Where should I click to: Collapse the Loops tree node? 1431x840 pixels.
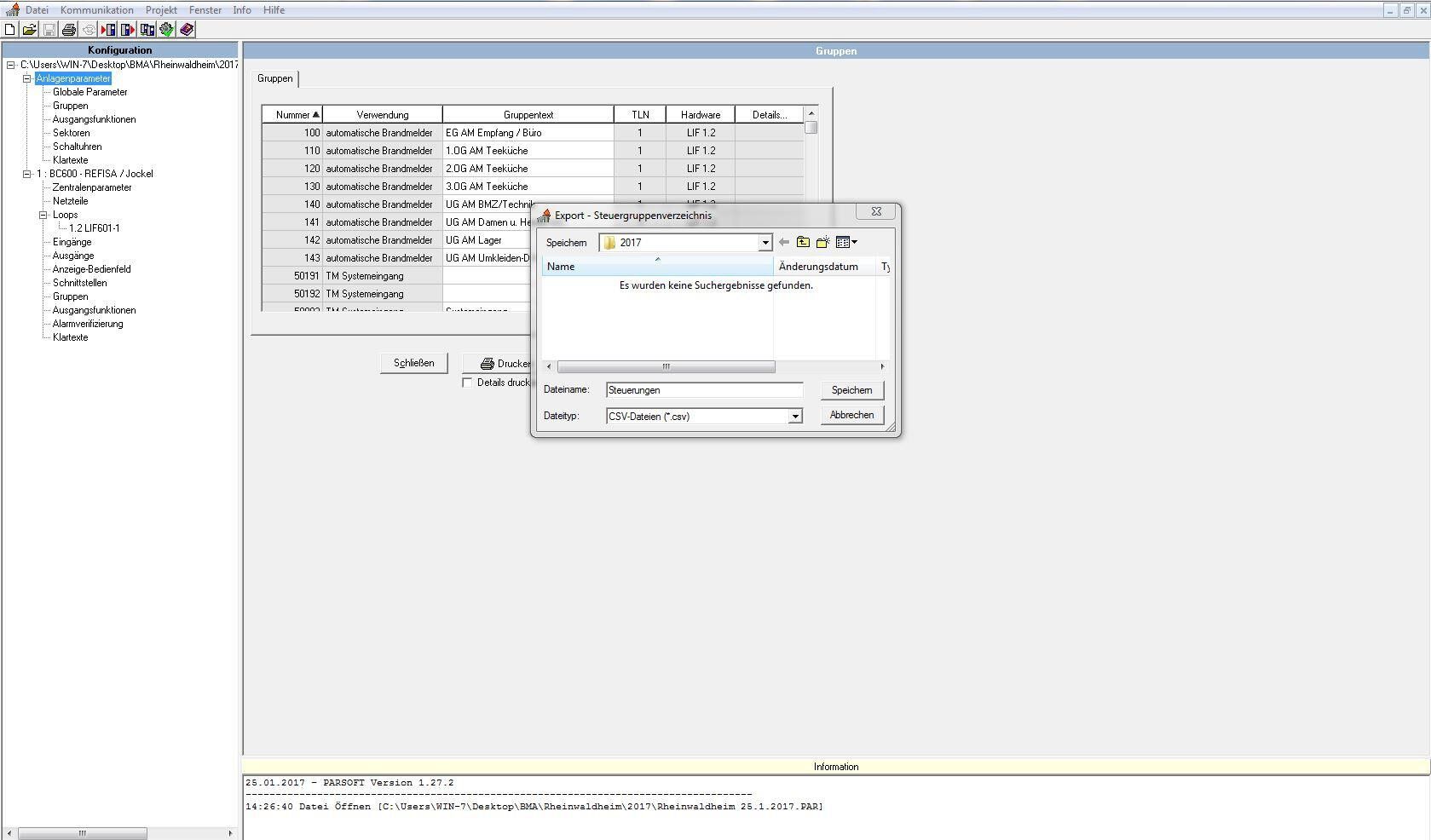coord(43,215)
